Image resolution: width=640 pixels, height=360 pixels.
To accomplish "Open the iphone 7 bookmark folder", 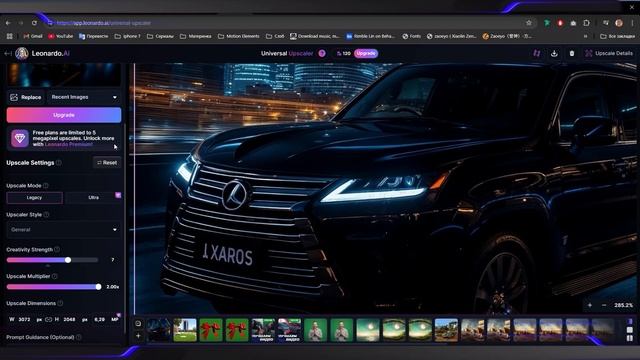I will [127, 36].
